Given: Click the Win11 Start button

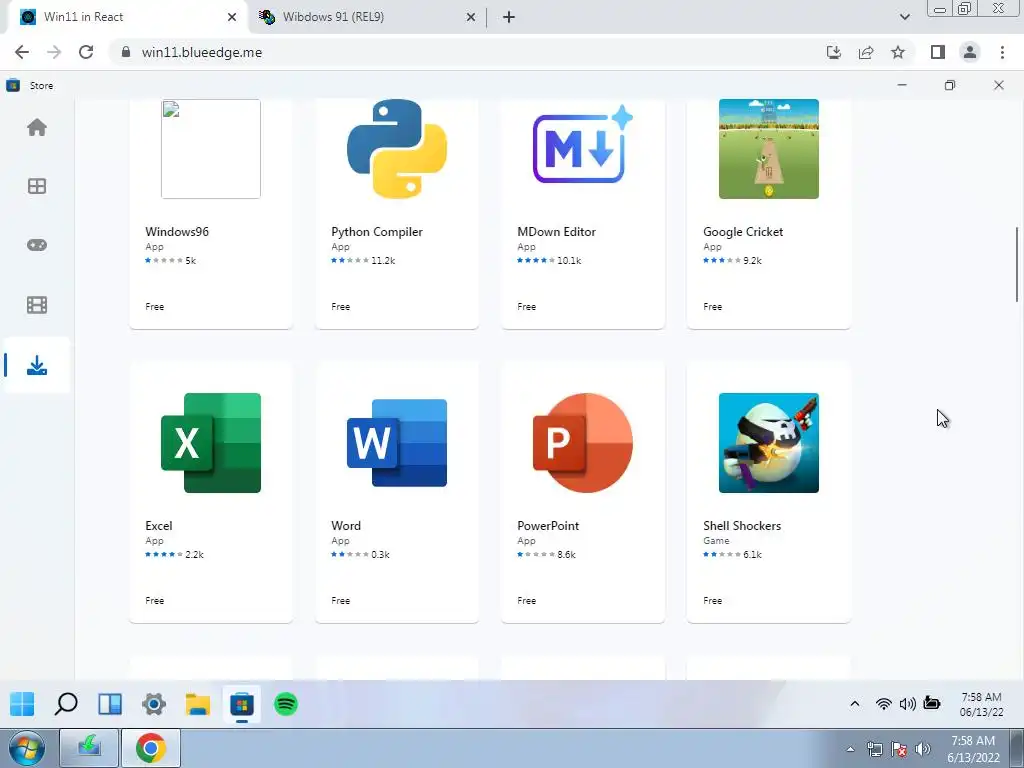Looking at the screenshot, I should tap(22, 704).
